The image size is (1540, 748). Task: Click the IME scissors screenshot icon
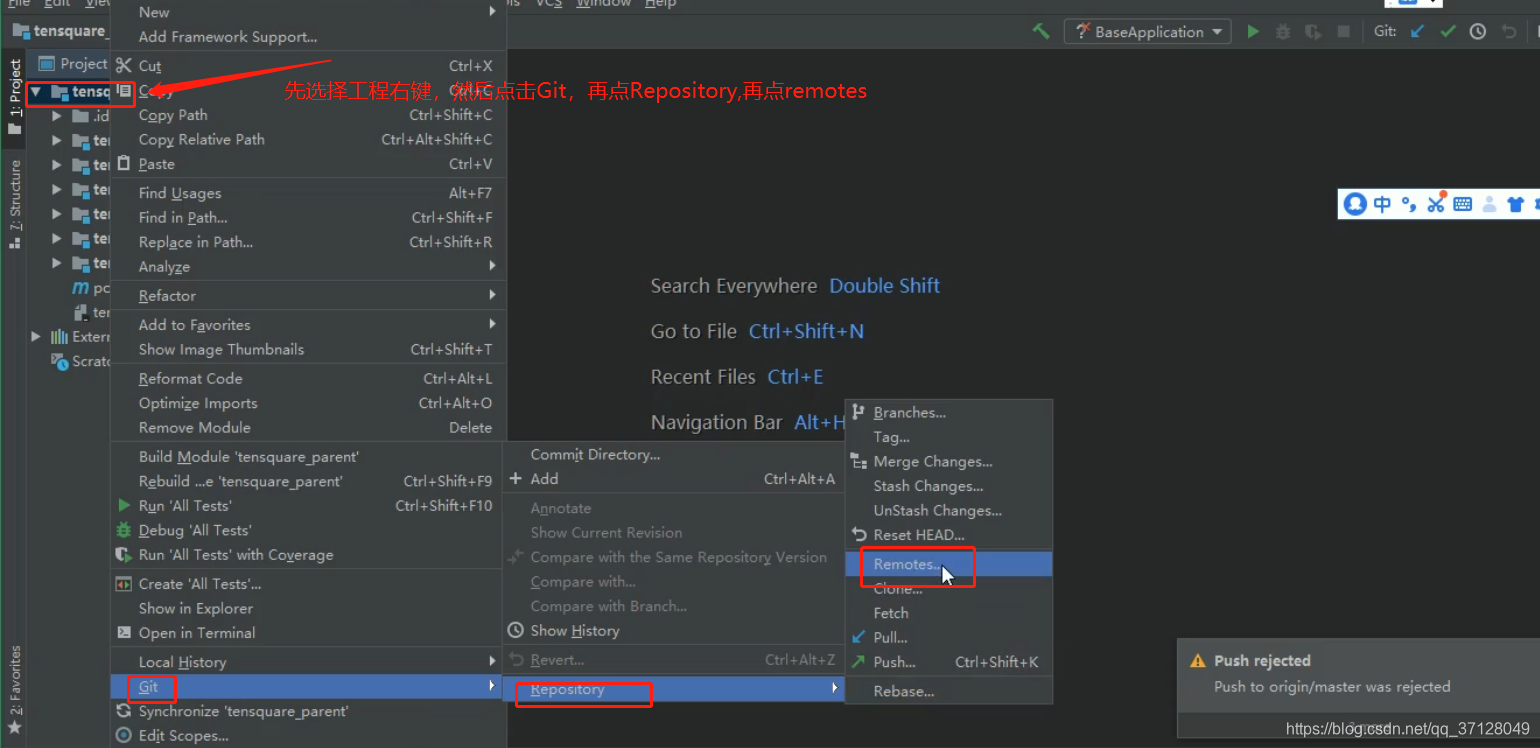[1436, 203]
